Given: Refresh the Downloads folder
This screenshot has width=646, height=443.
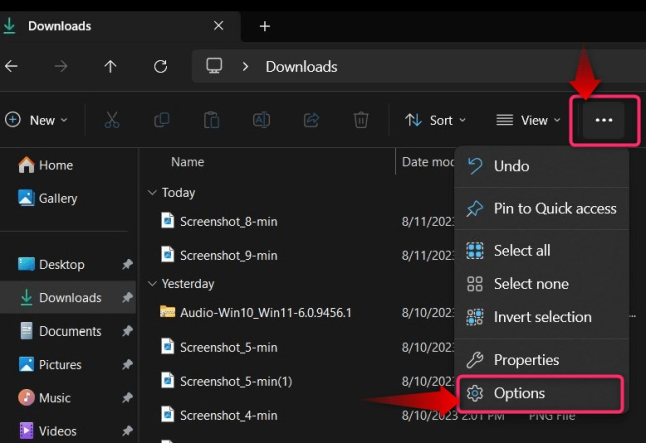Looking at the screenshot, I should (160, 66).
